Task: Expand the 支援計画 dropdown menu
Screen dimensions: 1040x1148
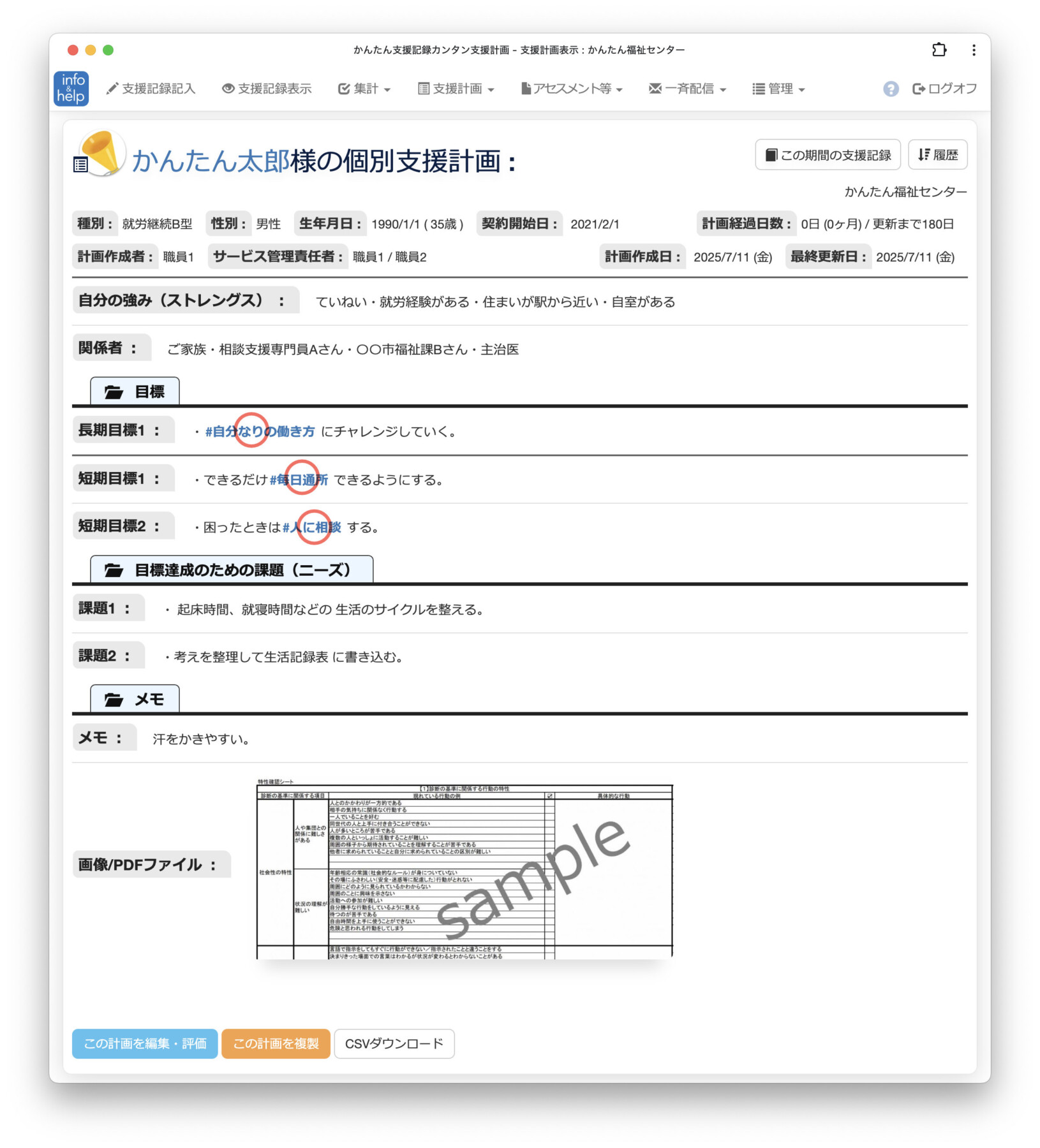Action: click(x=456, y=89)
